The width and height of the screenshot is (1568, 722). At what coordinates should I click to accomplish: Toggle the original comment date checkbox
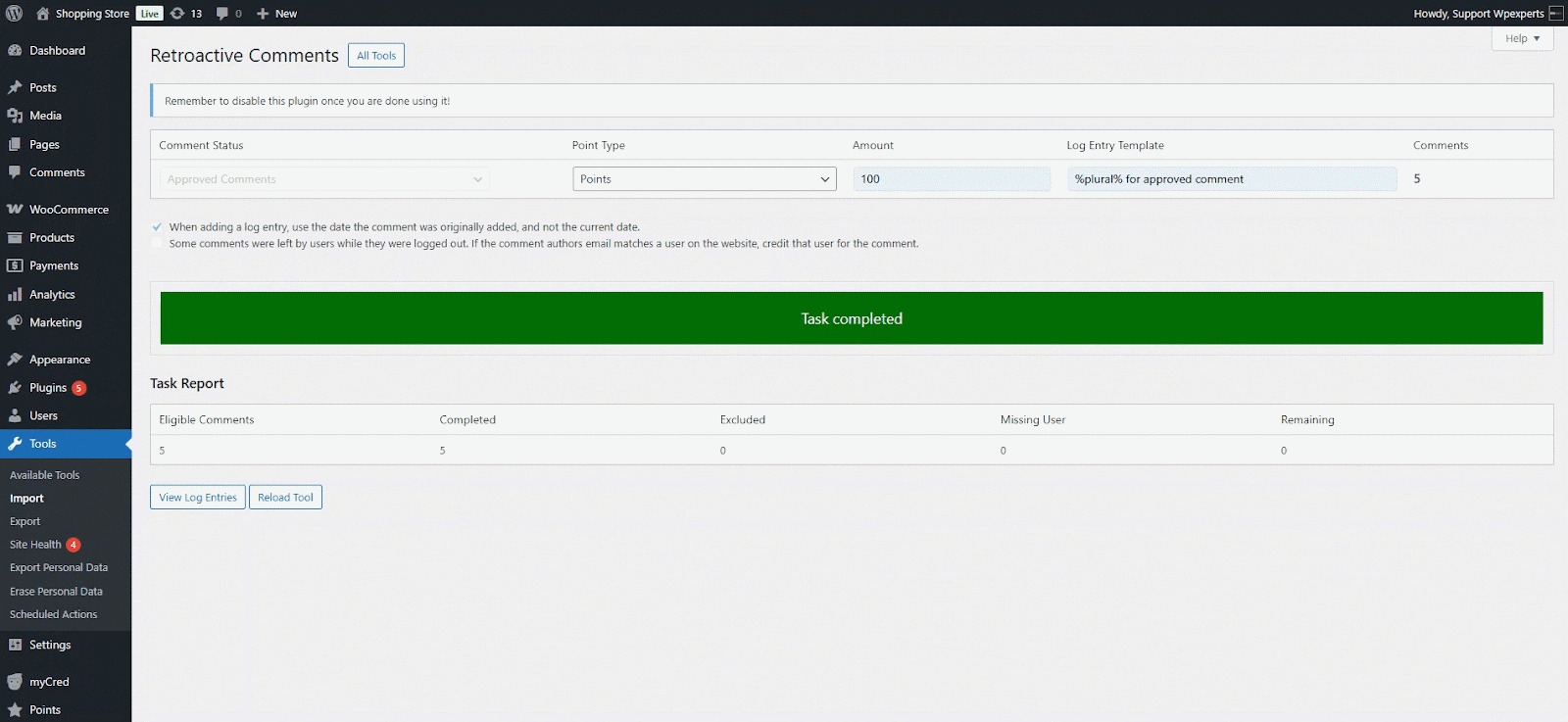coord(157,227)
